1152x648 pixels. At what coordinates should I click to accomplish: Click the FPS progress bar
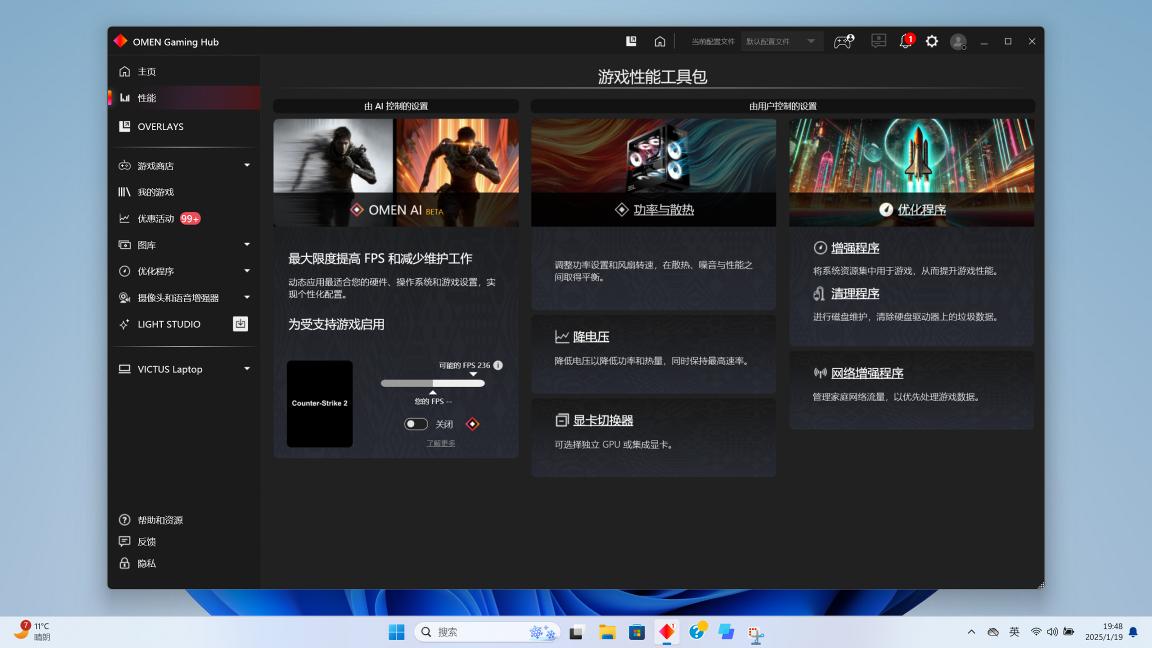click(x=432, y=383)
